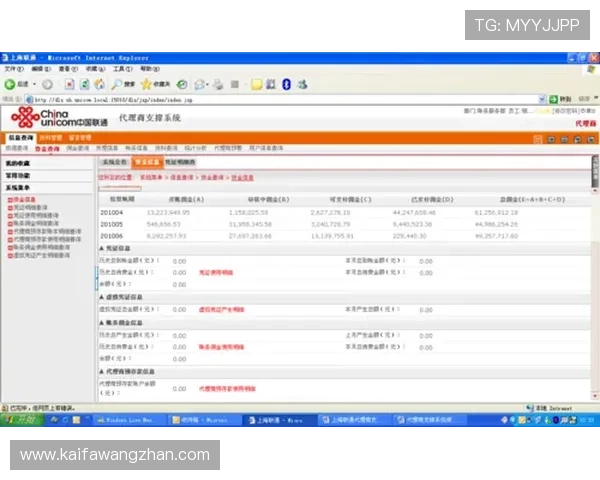
Task: Click the Search magnifier icon in toolbar
Action: click(117, 84)
